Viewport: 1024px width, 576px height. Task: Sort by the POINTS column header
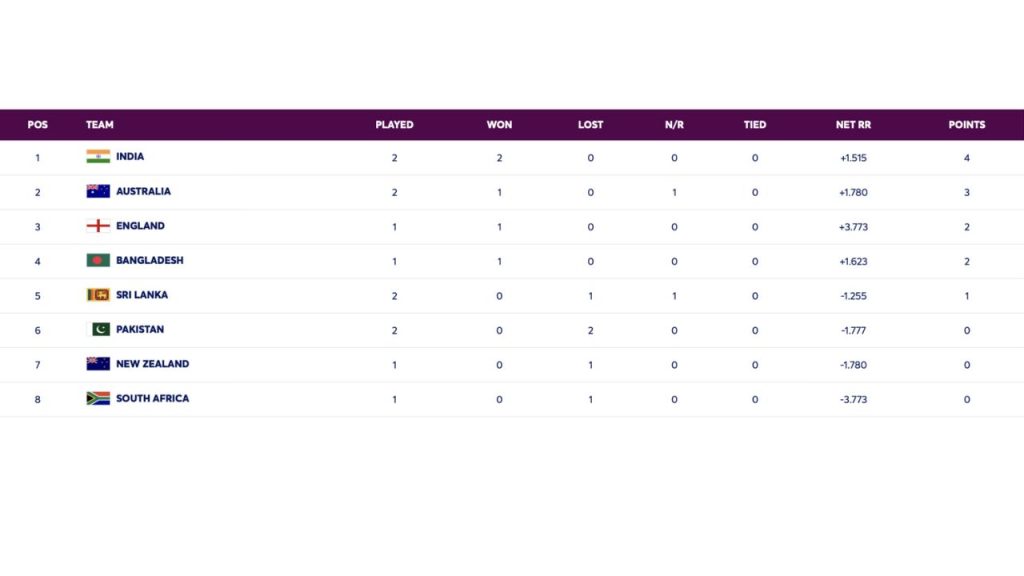(x=966, y=125)
